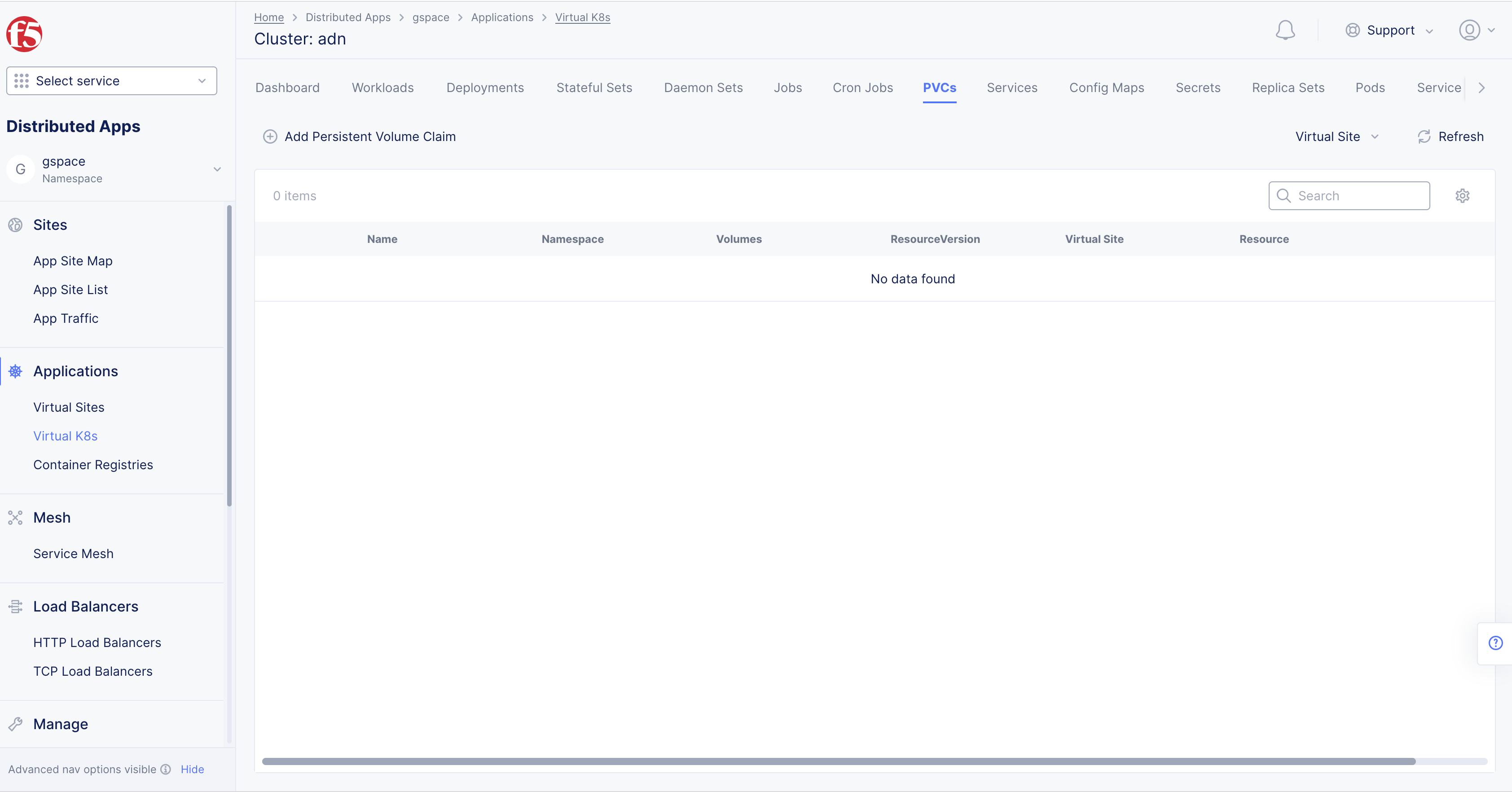Open the table settings gear icon
Screen dimensions: 1512x792
click(1462, 195)
